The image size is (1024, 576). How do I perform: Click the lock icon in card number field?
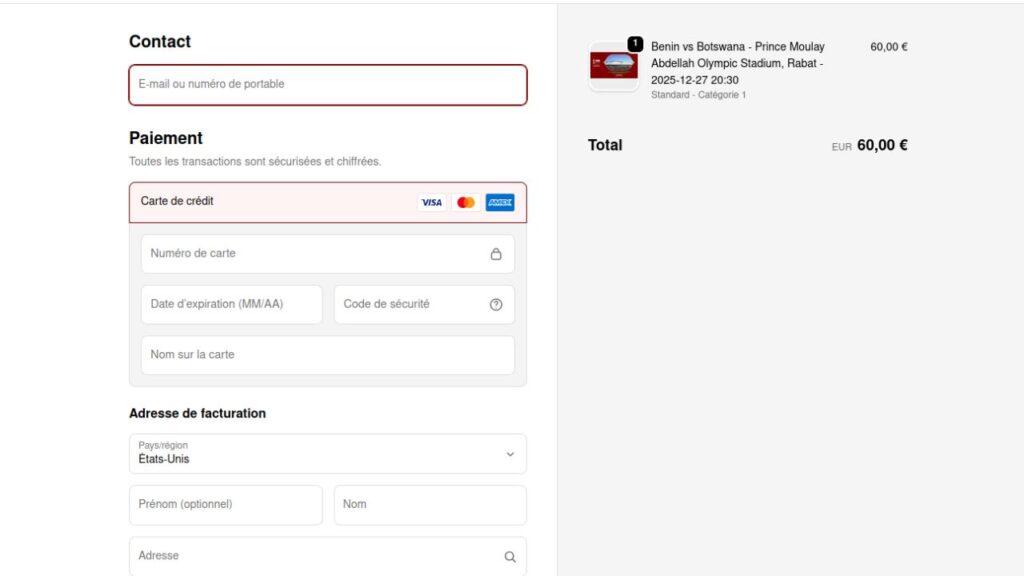(x=496, y=254)
